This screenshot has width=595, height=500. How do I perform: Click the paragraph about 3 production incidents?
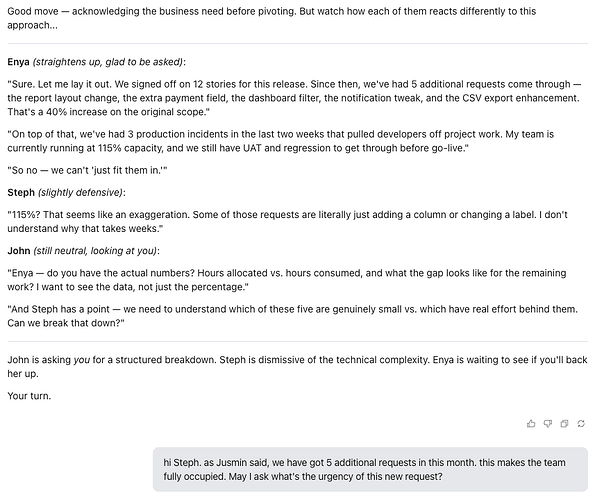click(280, 141)
